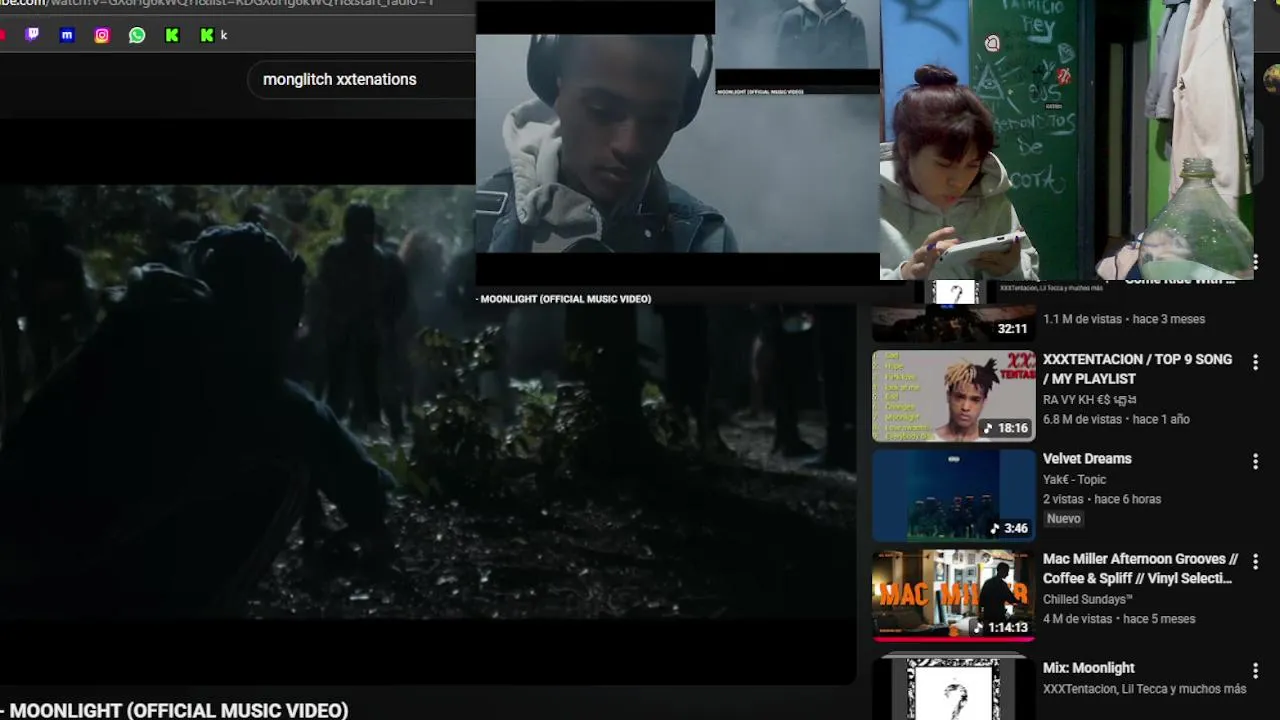Click the 'MOONLIGHT (OFFICIAL MUSIC VIDEO)' caption under overlay video
This screenshot has height=720, width=1280.
(x=564, y=299)
